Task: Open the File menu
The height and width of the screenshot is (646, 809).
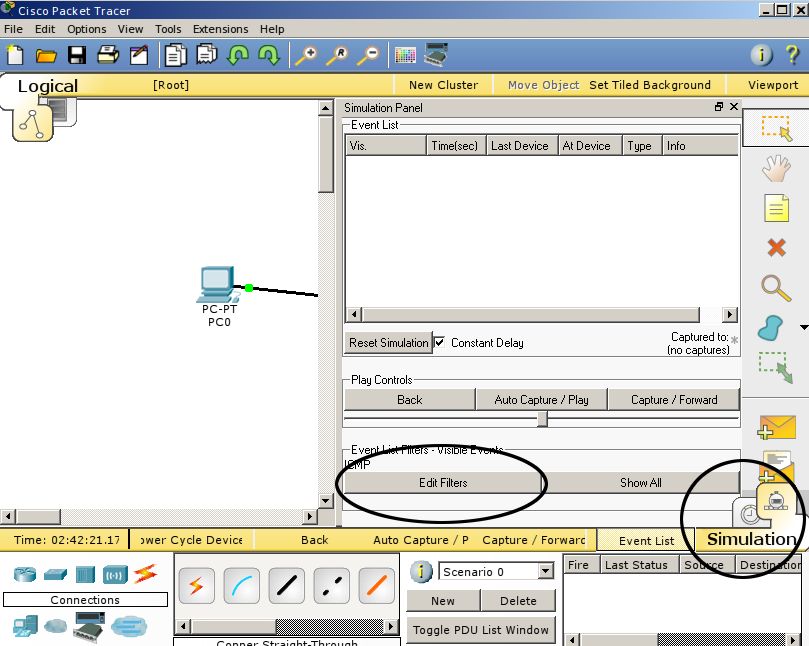Action: tap(13, 29)
